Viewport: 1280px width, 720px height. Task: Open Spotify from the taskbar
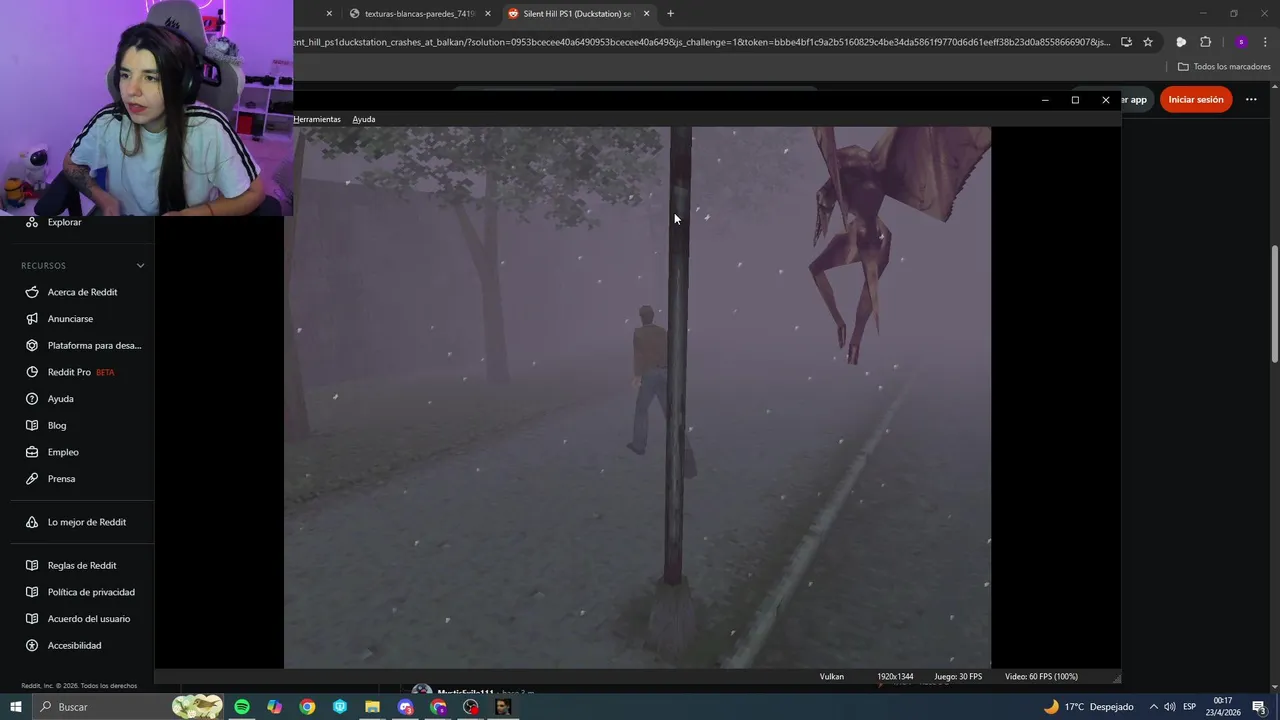[242, 707]
